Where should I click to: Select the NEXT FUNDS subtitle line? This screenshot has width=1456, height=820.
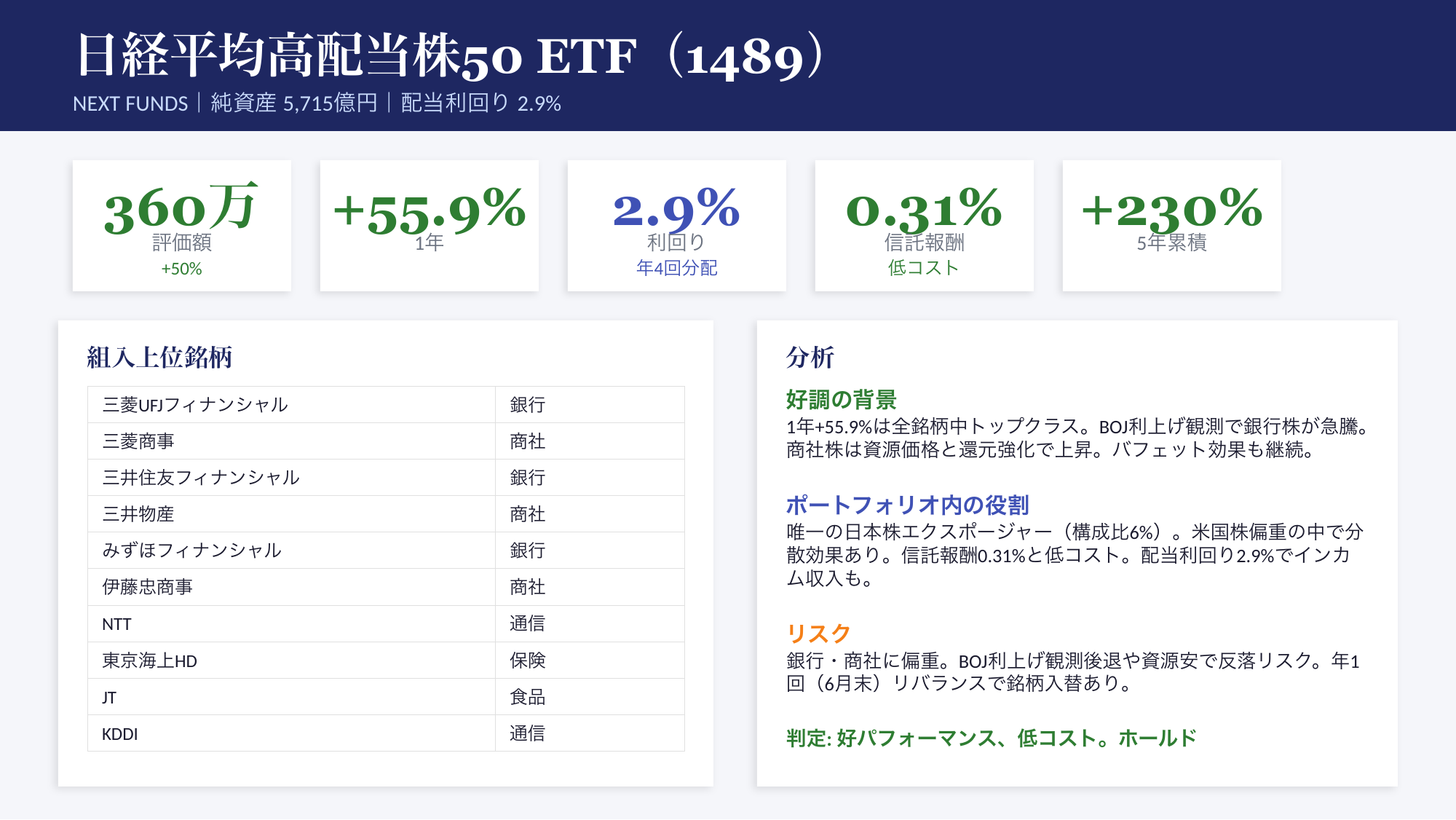click(317, 103)
